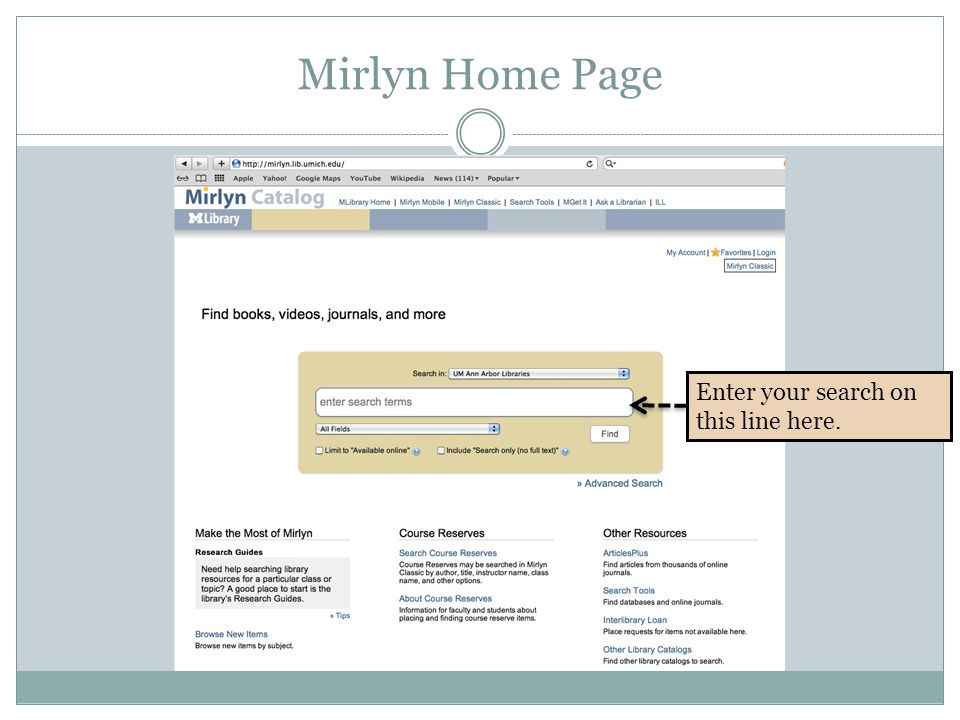The height and width of the screenshot is (720, 960).
Task: Click the browser search magnifier icon
Action: 610,163
